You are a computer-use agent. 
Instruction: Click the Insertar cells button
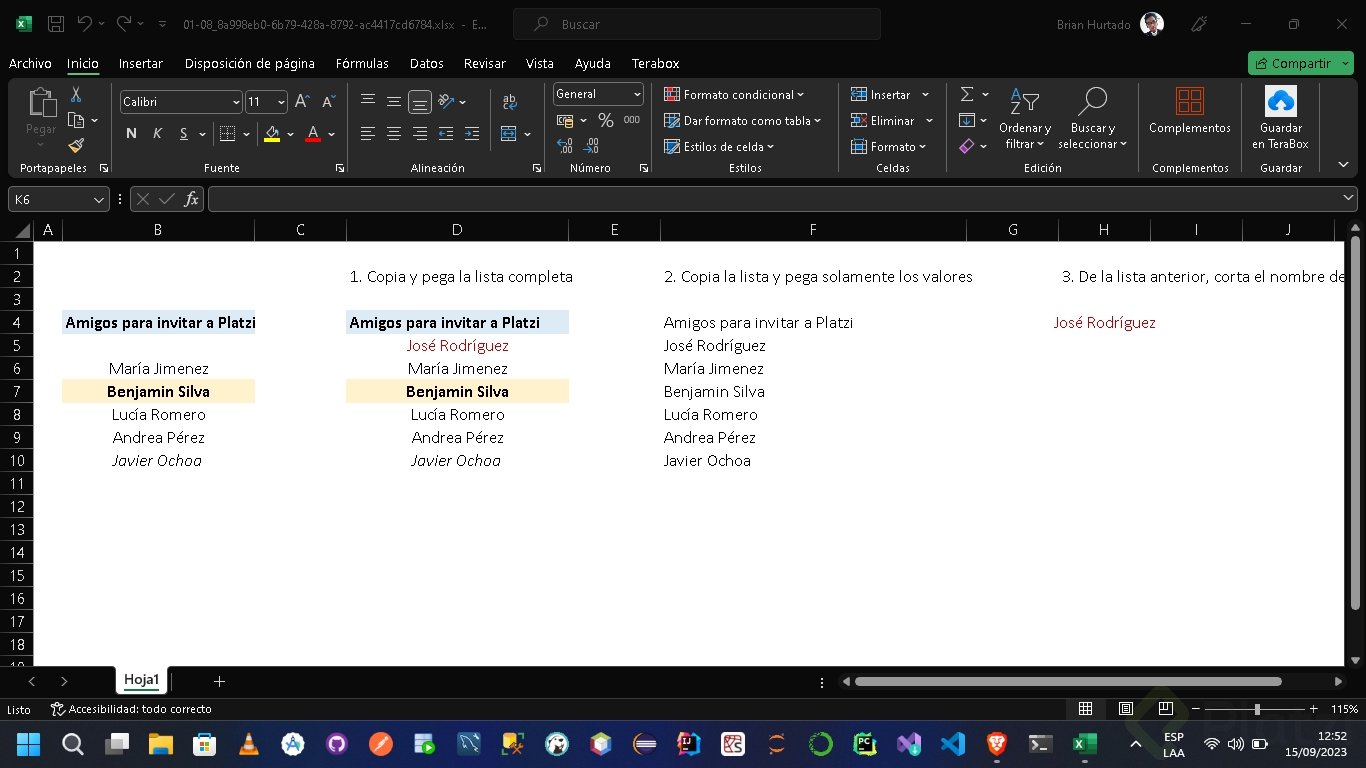890,95
